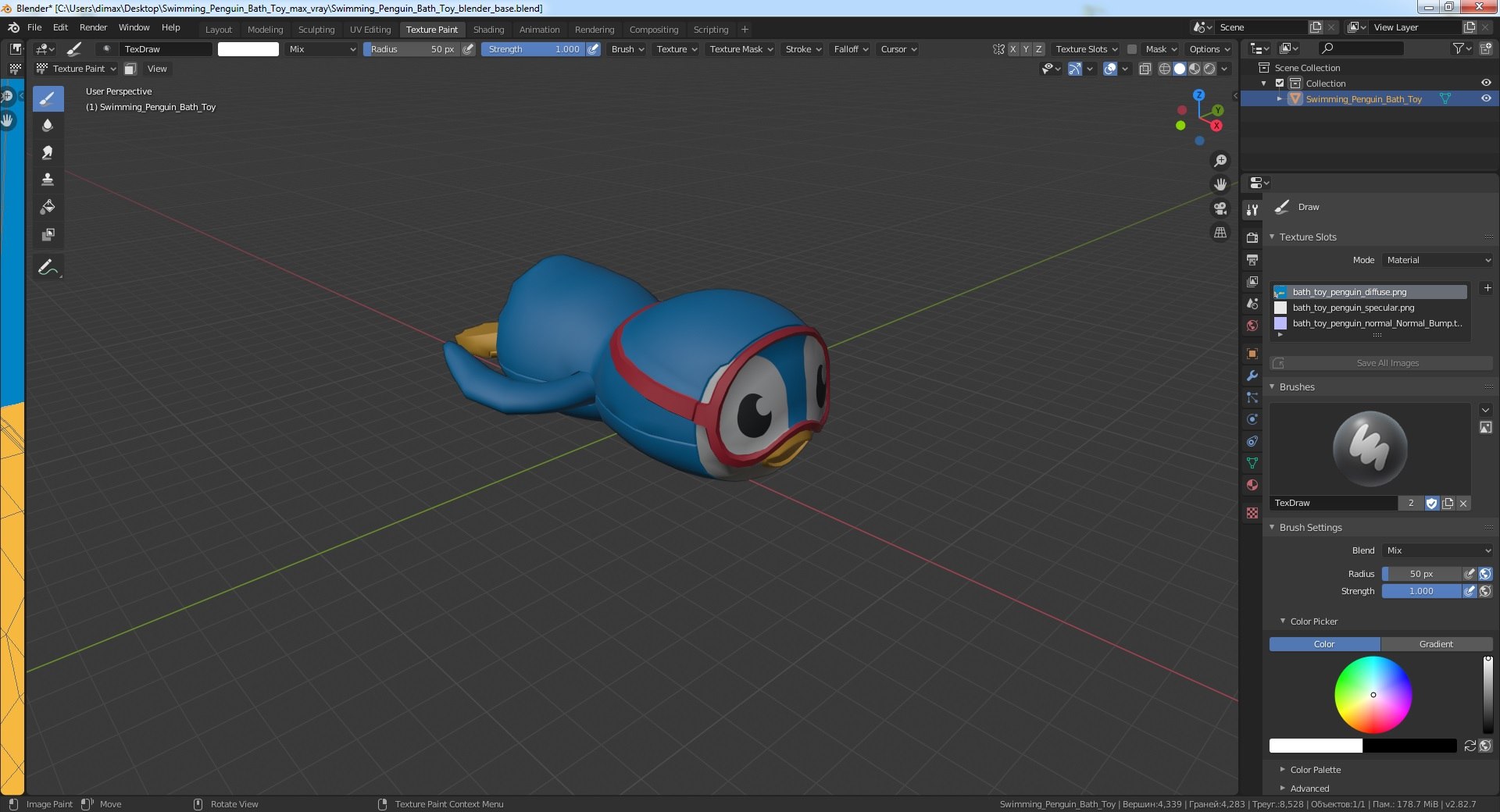Open the Output properties tab

pyautogui.click(x=1252, y=259)
